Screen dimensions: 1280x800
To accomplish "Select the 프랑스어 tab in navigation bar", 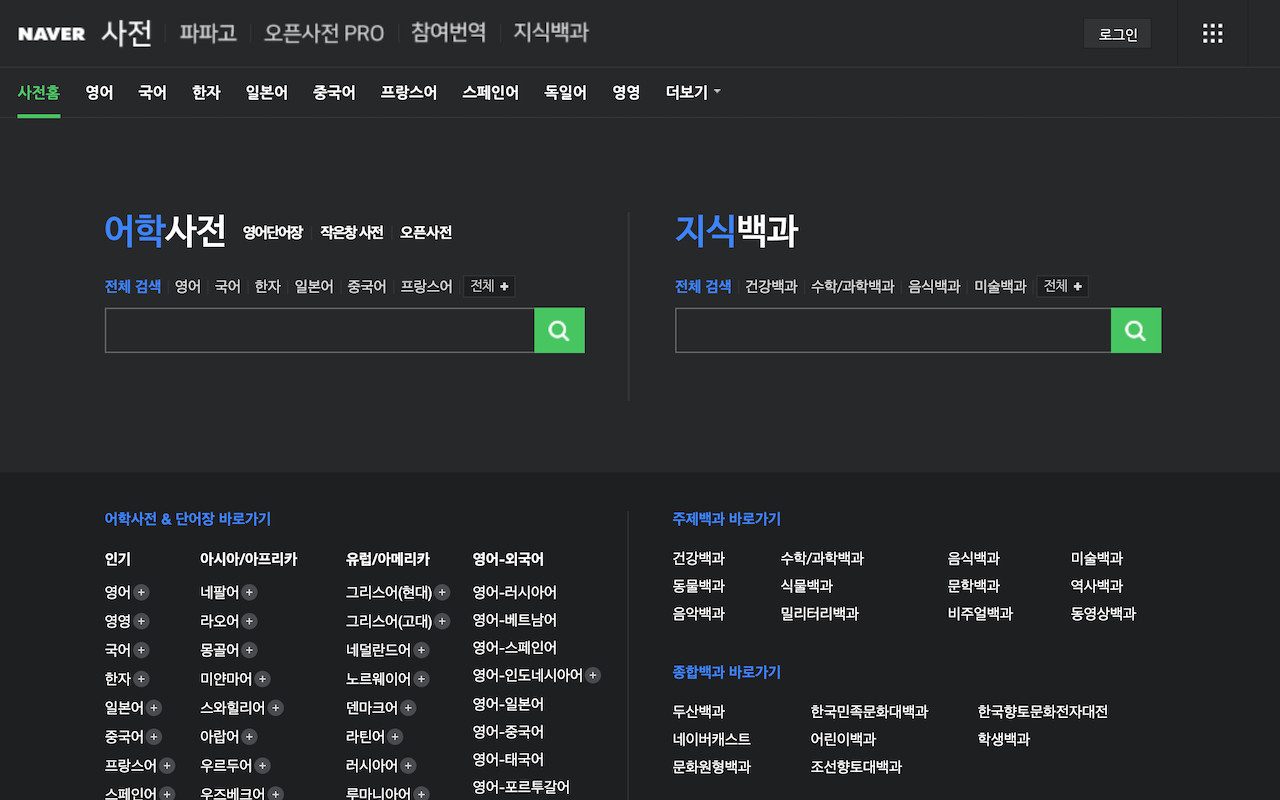I will tap(408, 92).
